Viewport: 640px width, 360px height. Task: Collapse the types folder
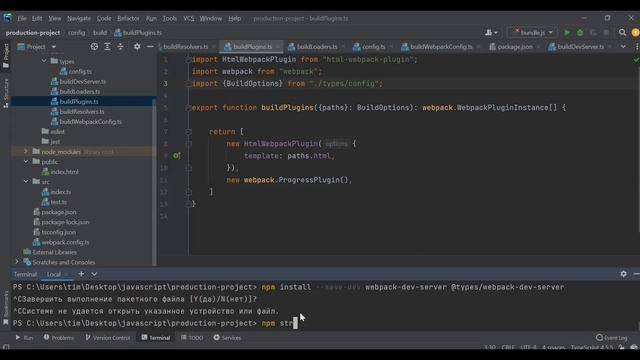44,61
